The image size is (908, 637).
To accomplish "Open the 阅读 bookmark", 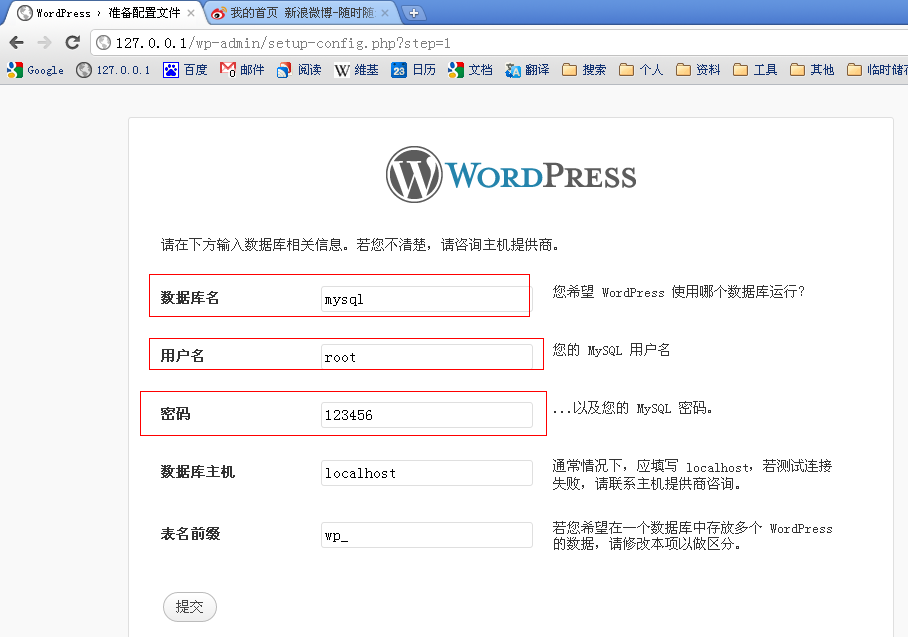I will (299, 70).
